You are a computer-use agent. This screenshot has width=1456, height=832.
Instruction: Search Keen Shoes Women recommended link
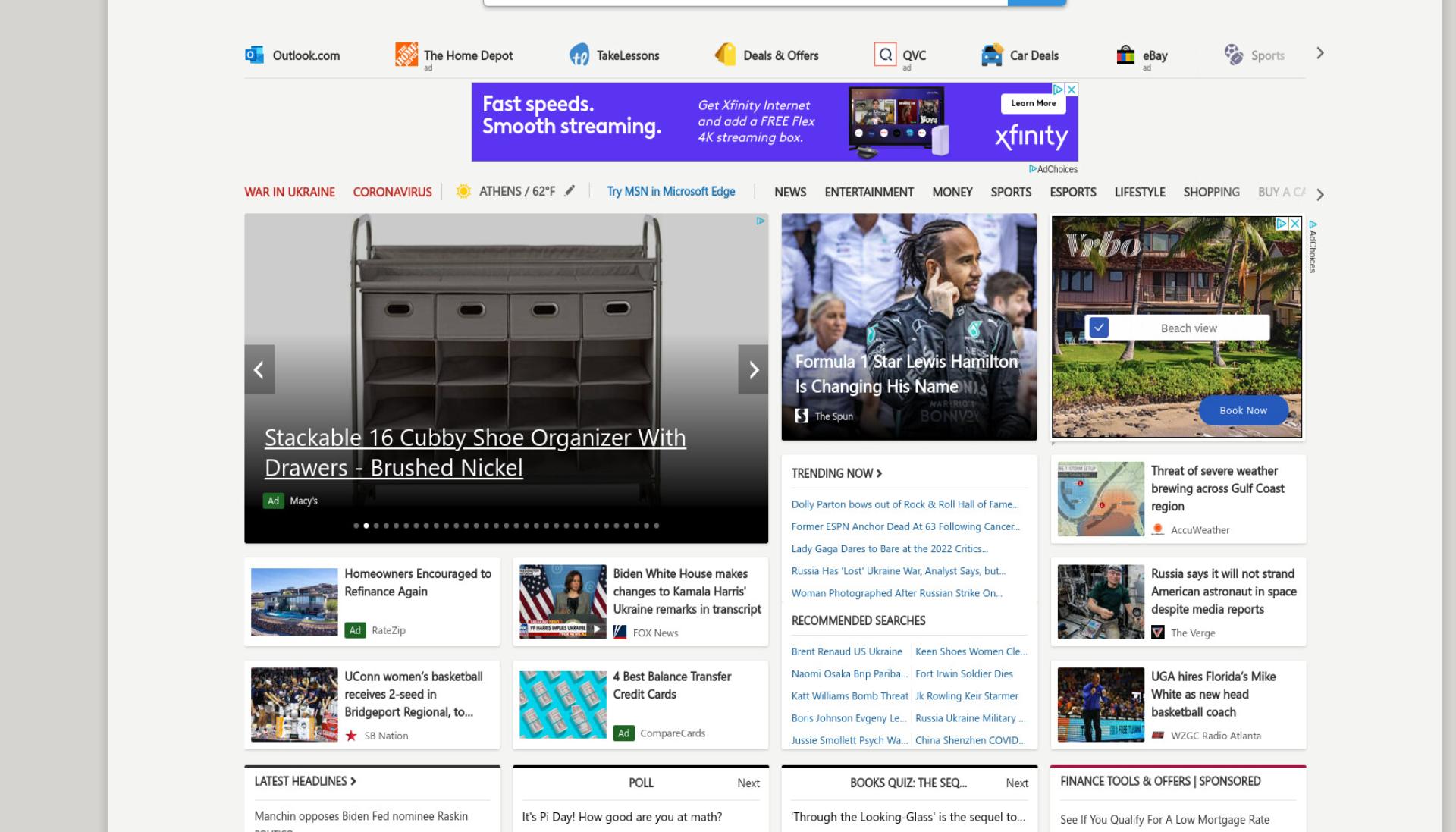[x=971, y=651]
